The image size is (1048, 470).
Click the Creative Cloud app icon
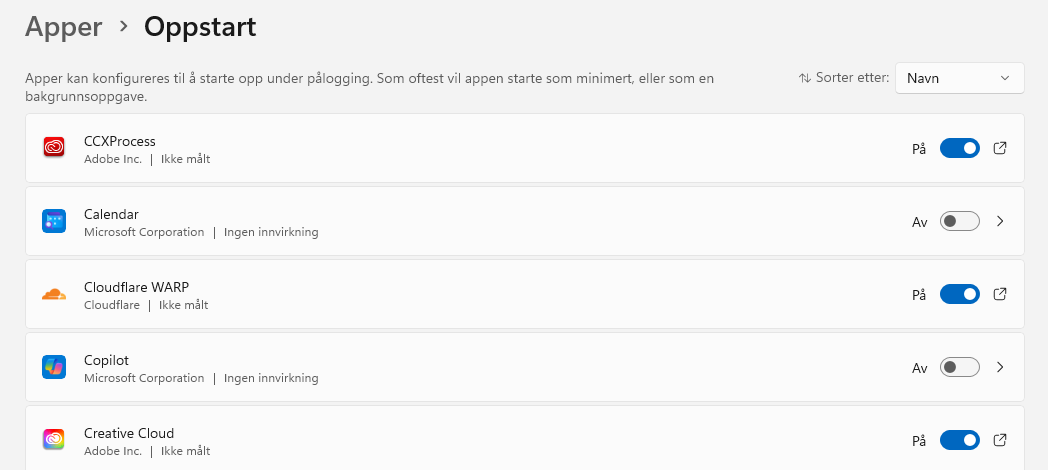tap(54, 440)
